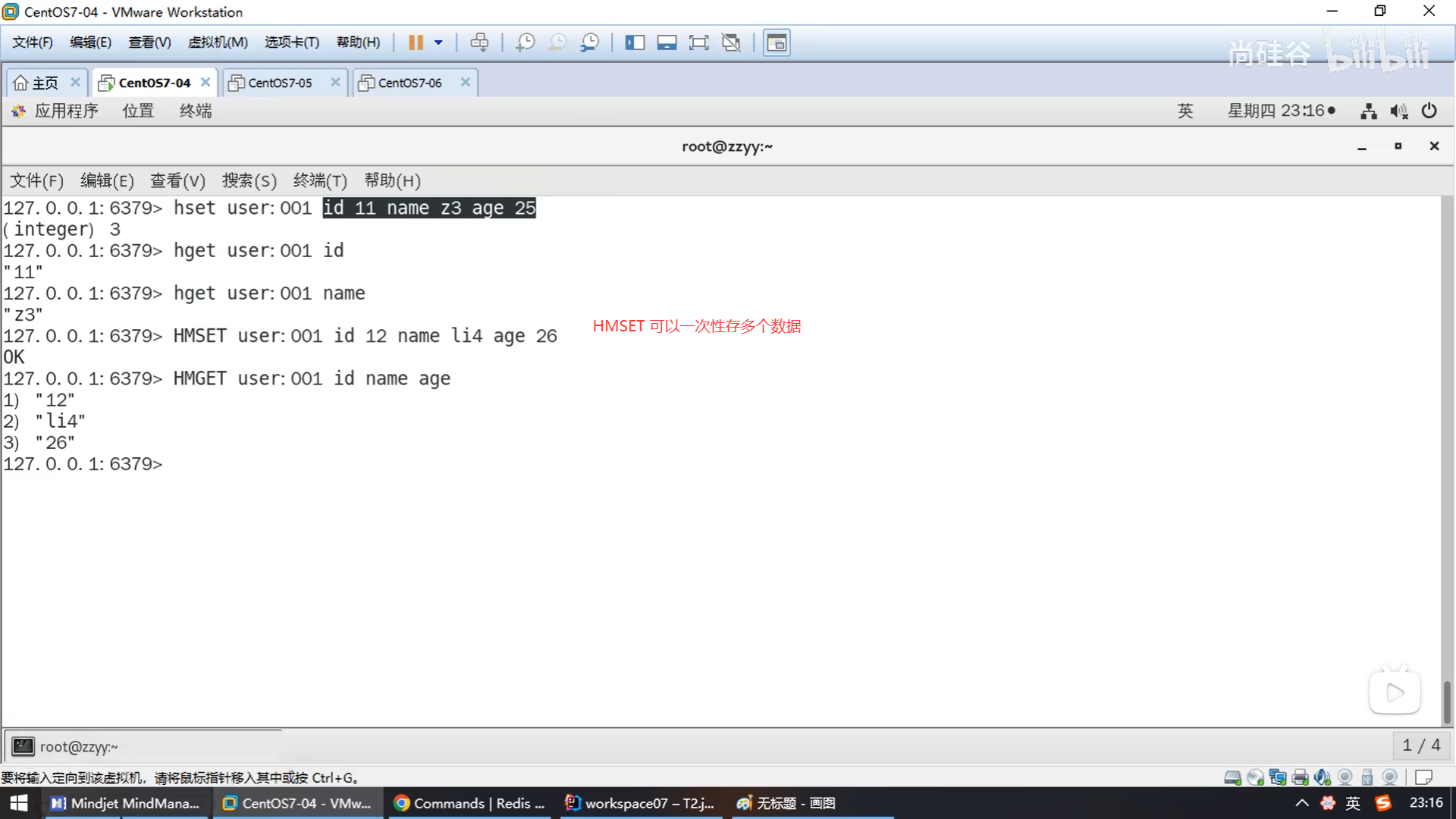
Task: Switch to the CentOS7-05 tab
Action: point(280,83)
